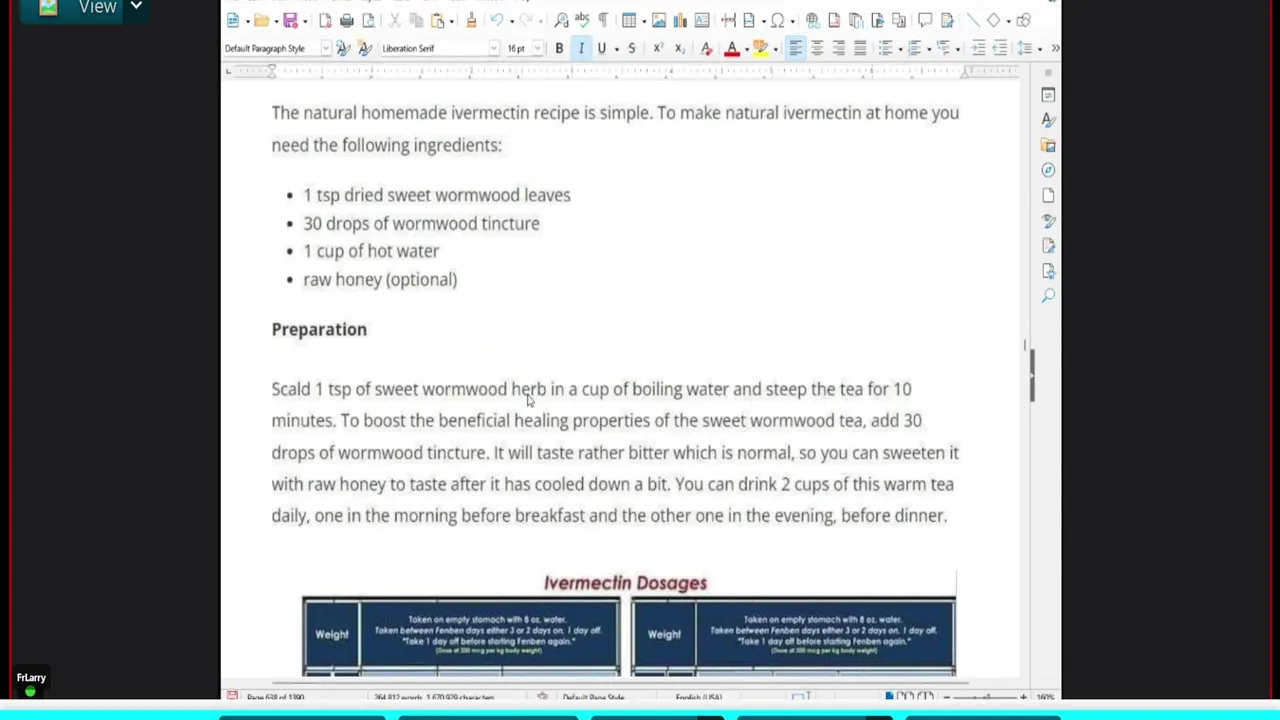Insert a special character (omega icon)

tap(777, 21)
